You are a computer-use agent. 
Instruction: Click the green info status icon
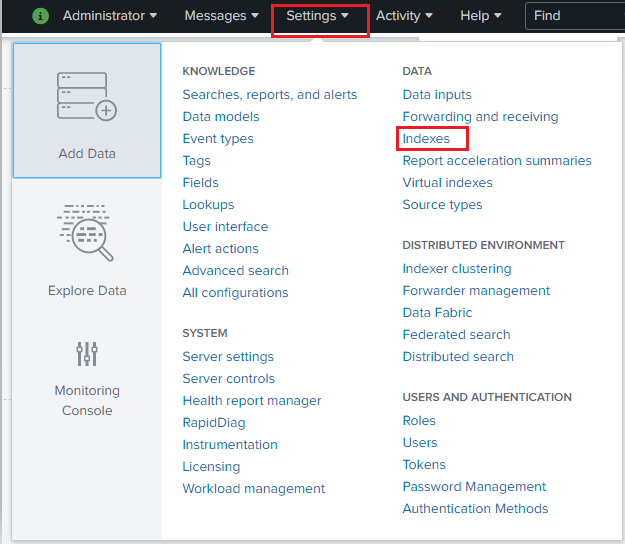click(x=40, y=16)
